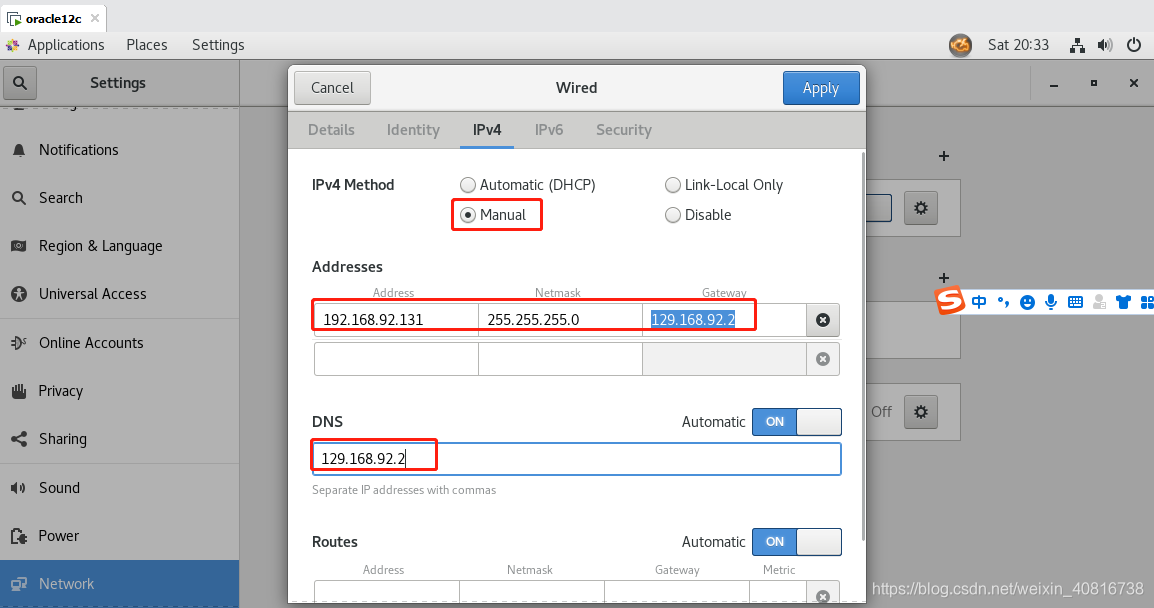Click the volume icon in top bar
This screenshot has height=608, width=1154.
(x=1105, y=46)
